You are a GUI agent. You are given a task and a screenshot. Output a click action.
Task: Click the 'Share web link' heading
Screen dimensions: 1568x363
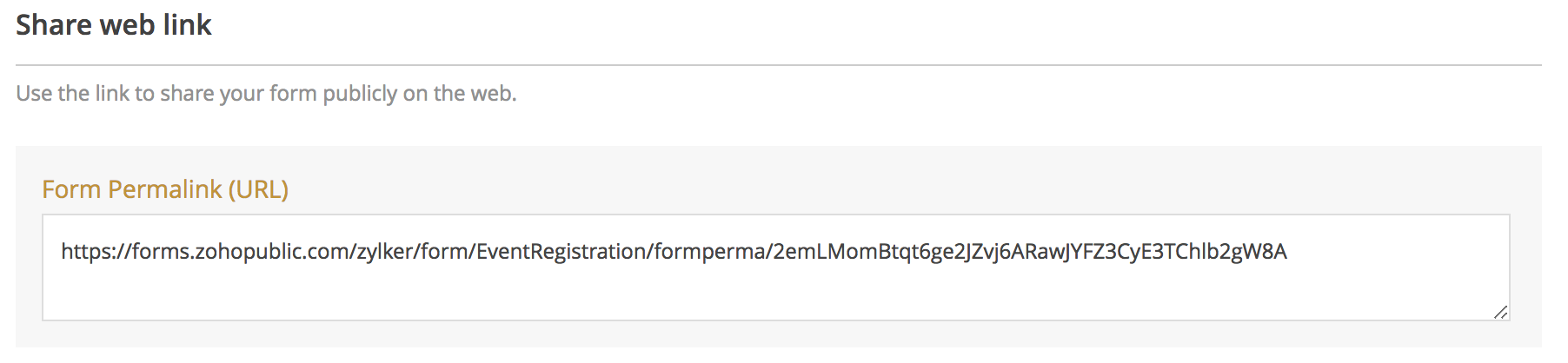point(114,24)
